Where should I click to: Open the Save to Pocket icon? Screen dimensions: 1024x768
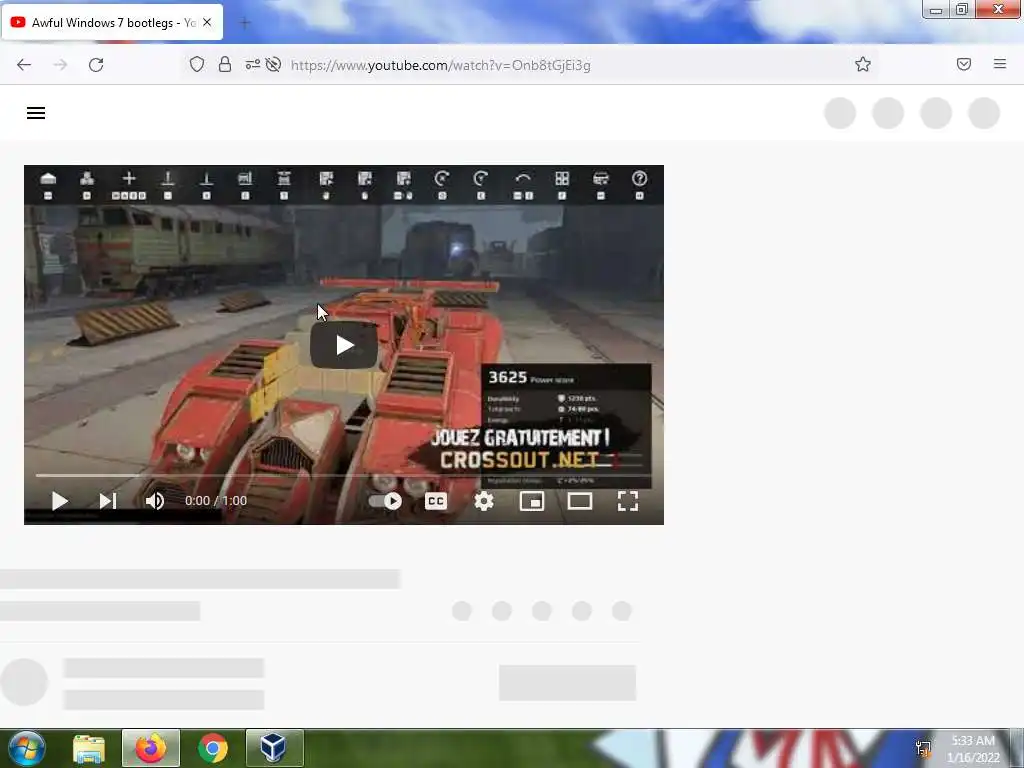tap(964, 64)
